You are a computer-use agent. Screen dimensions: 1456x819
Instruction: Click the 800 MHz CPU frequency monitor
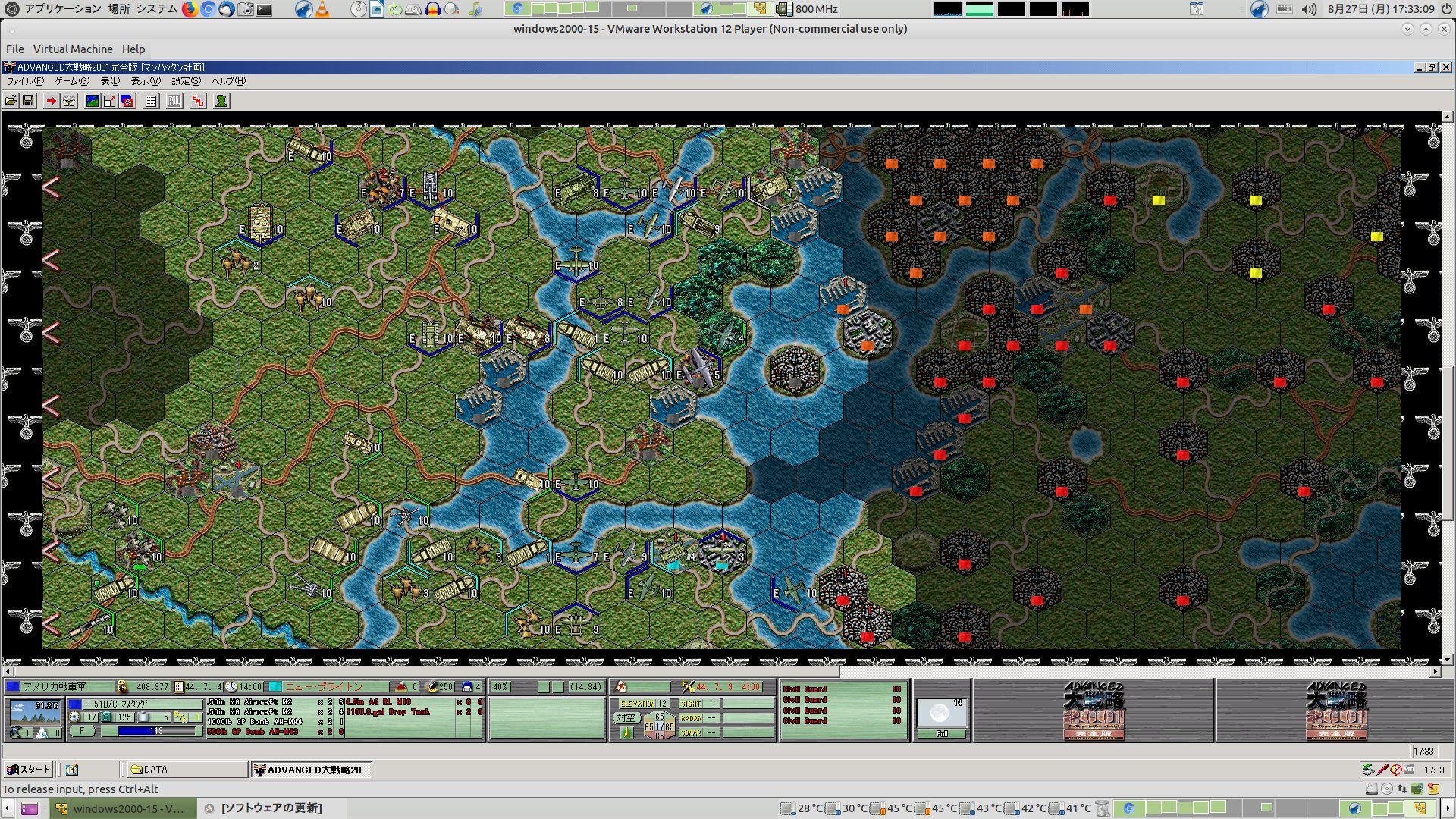(x=808, y=9)
